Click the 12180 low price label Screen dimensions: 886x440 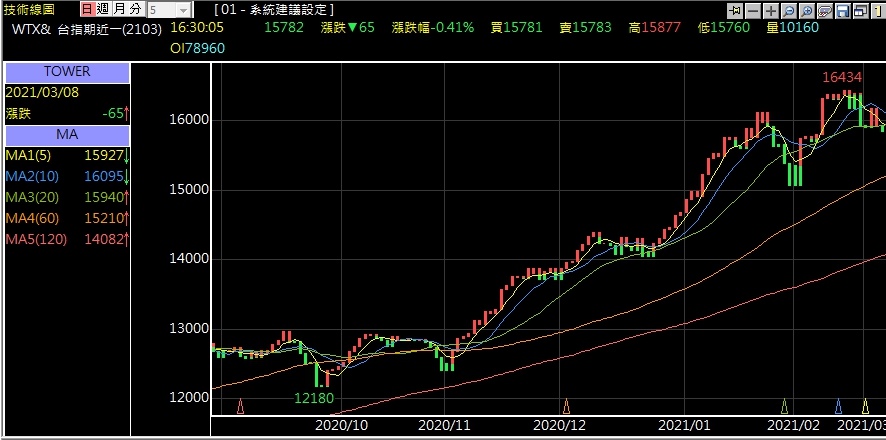pos(314,398)
